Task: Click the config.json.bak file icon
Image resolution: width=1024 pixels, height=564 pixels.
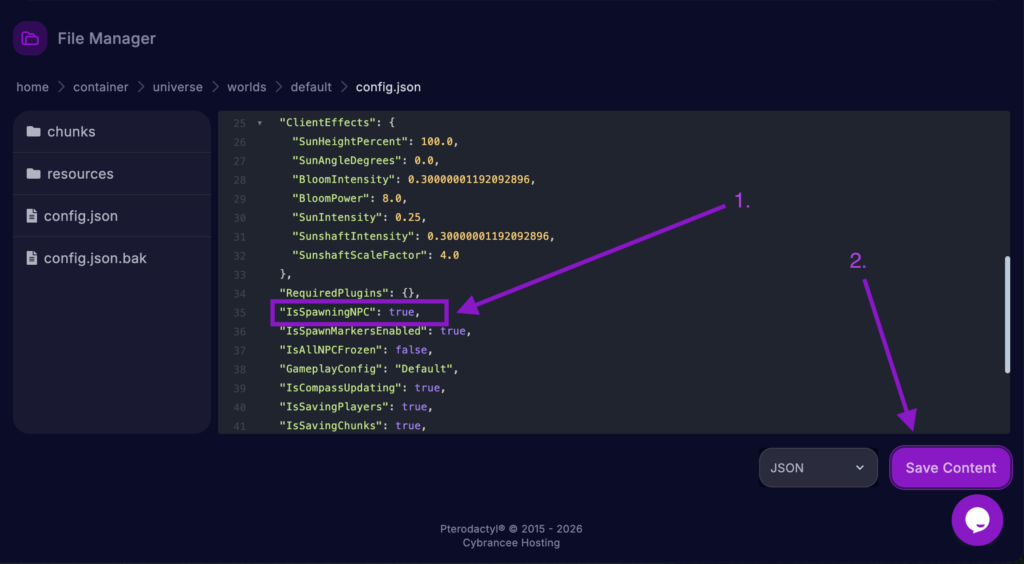Action: point(33,258)
